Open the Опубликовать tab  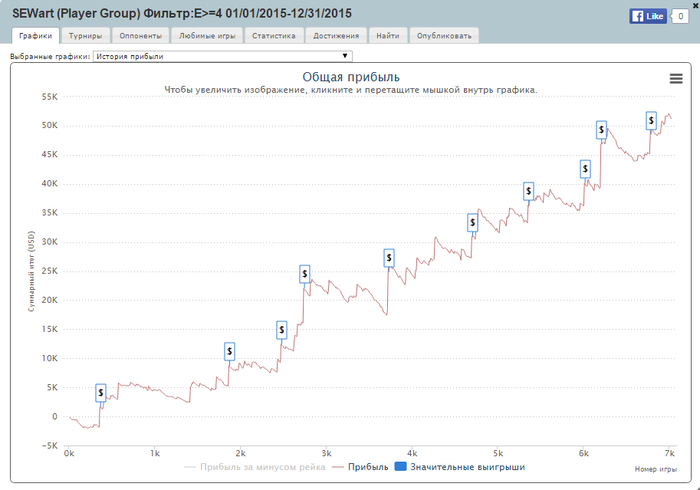pyautogui.click(x=444, y=36)
